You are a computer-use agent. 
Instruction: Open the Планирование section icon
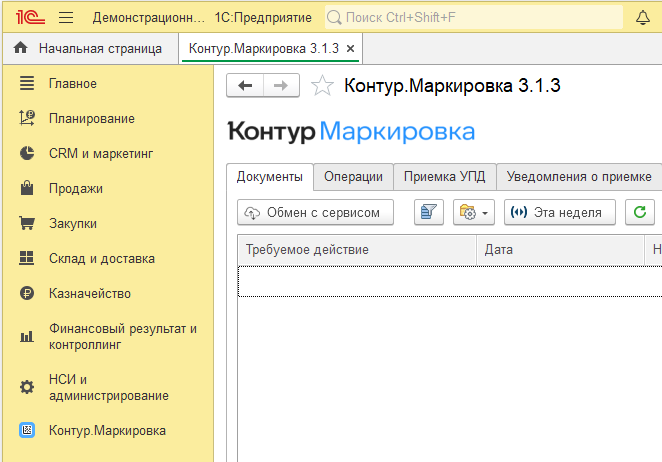27,118
